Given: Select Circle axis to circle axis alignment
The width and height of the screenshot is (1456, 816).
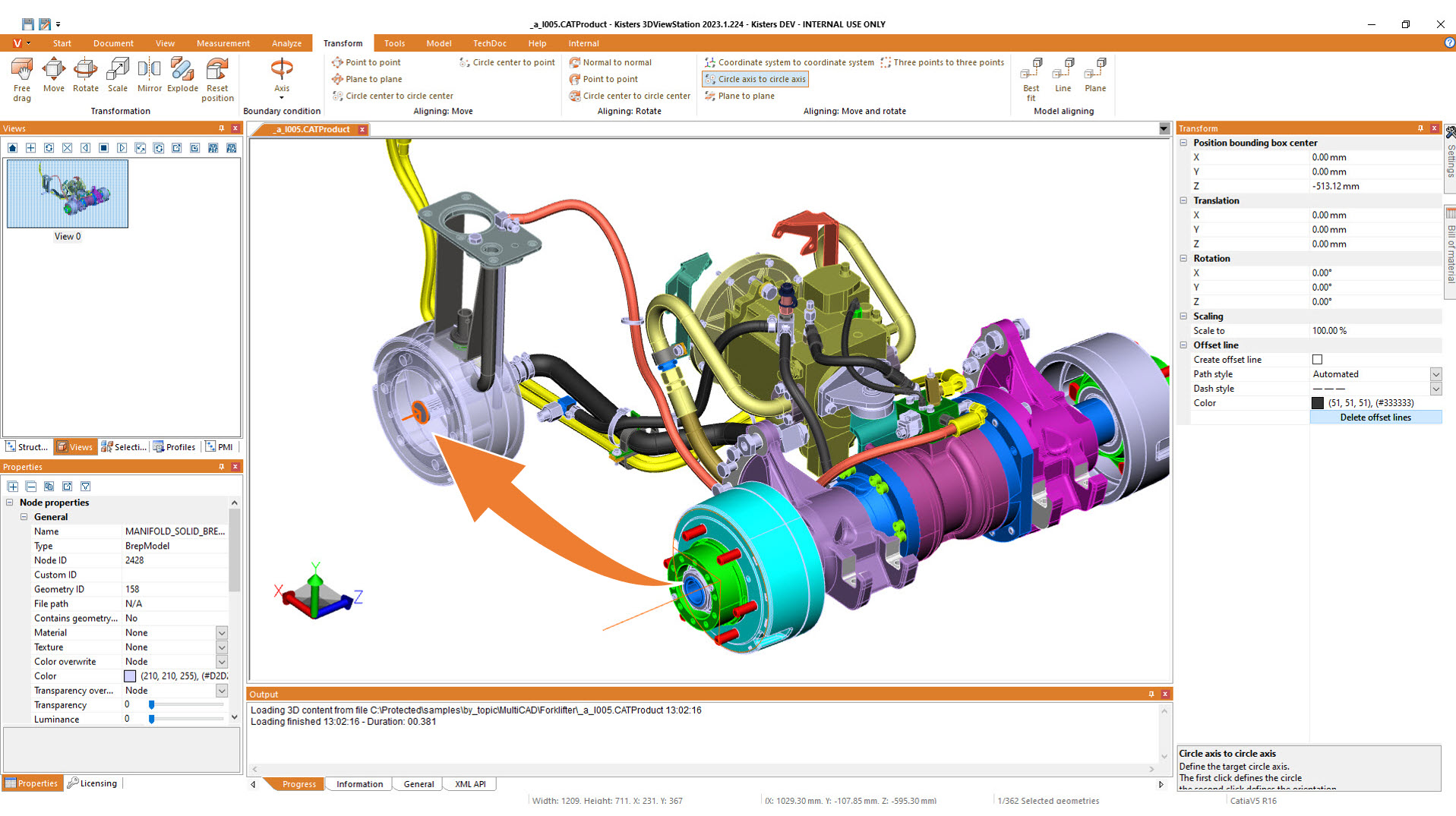Looking at the screenshot, I should pyautogui.click(x=755, y=79).
